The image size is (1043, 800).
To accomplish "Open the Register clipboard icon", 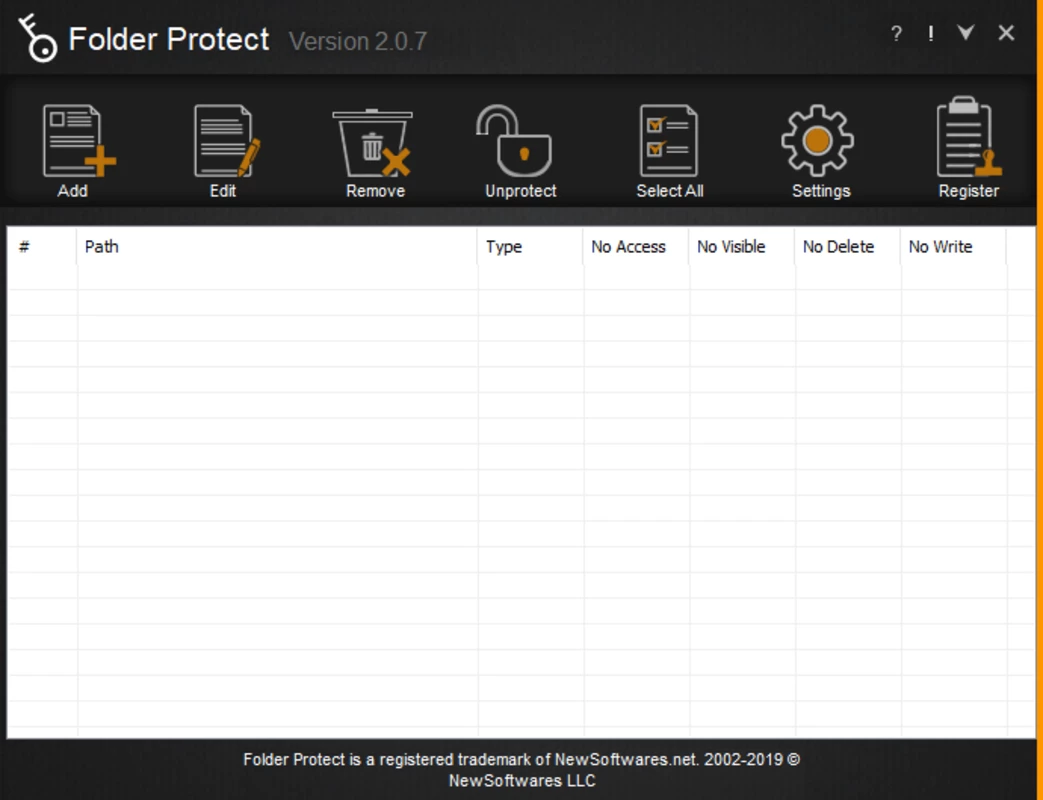I will pyautogui.click(x=968, y=137).
